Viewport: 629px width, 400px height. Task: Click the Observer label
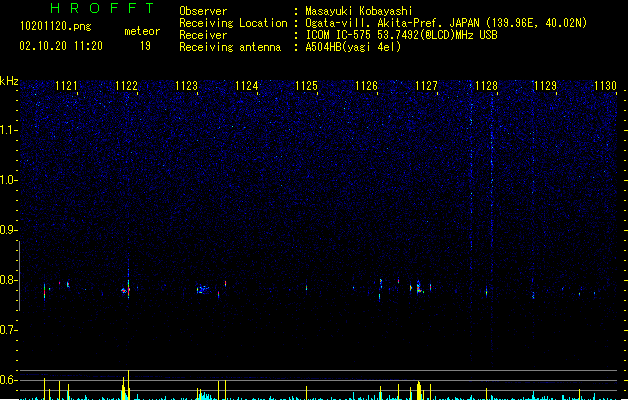pyautogui.click(x=203, y=11)
